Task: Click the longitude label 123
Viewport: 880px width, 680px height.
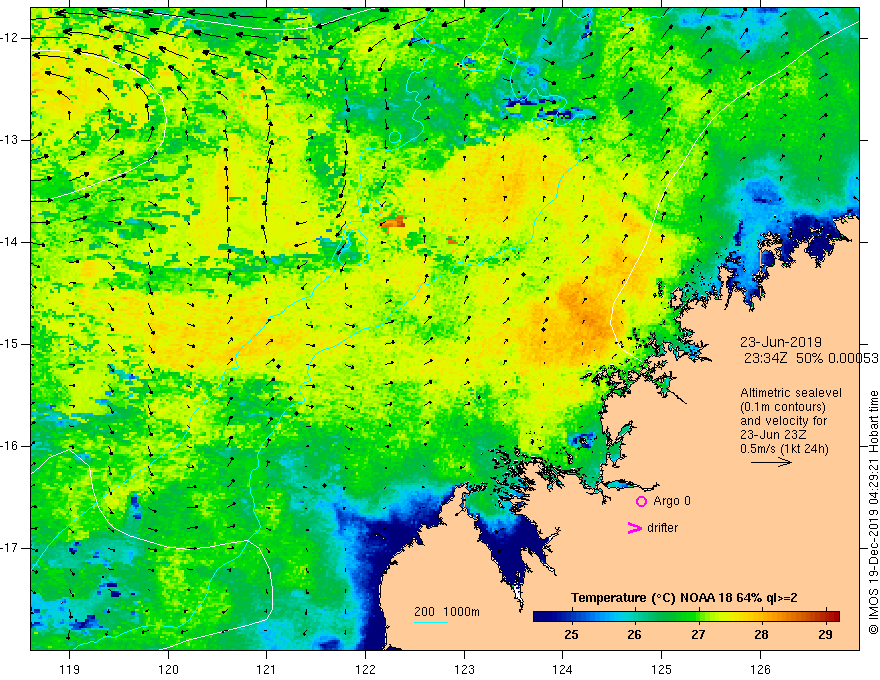Action: (464, 669)
